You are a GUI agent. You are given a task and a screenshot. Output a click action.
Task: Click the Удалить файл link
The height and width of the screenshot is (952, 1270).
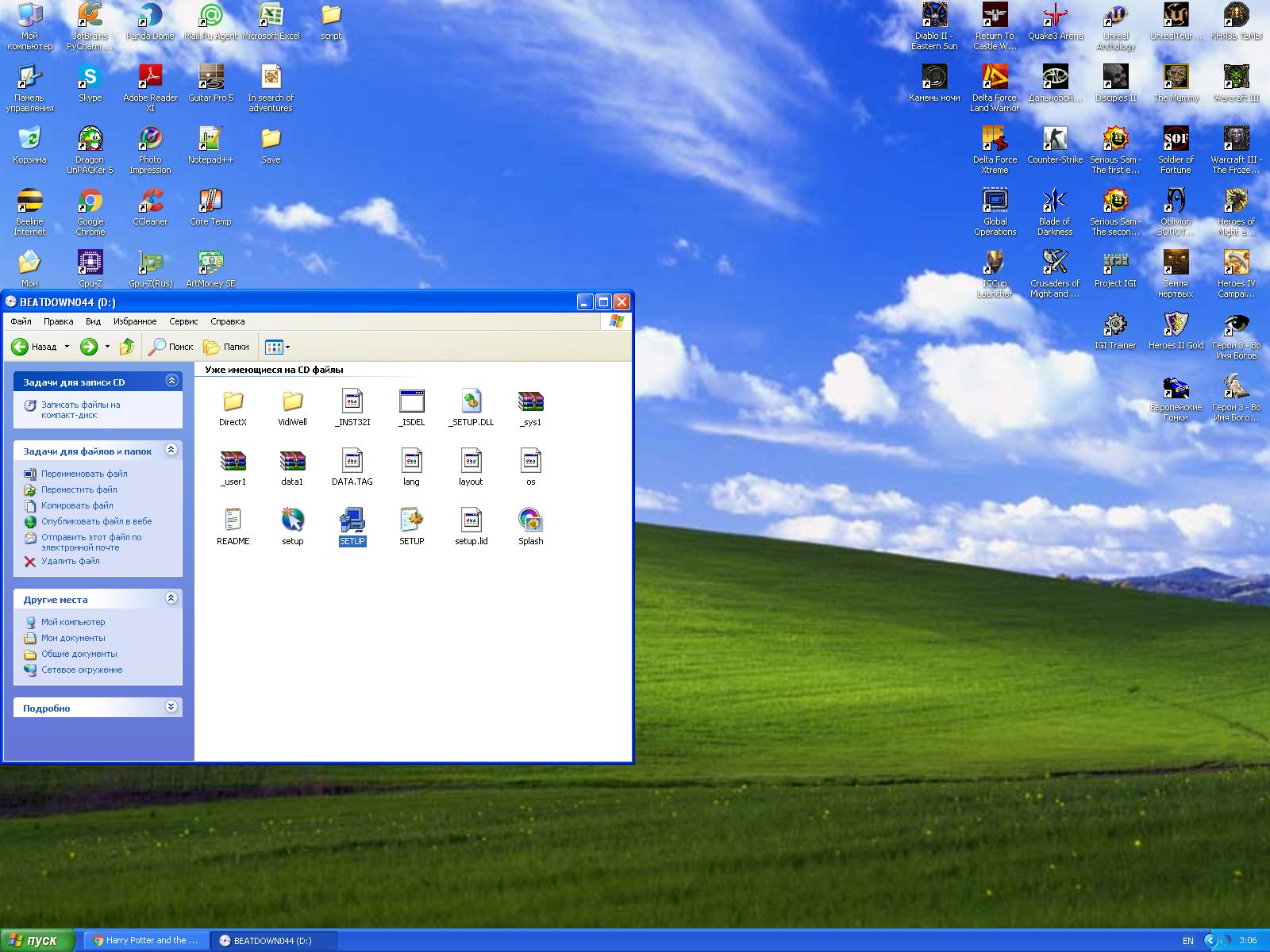pyautogui.click(x=70, y=561)
